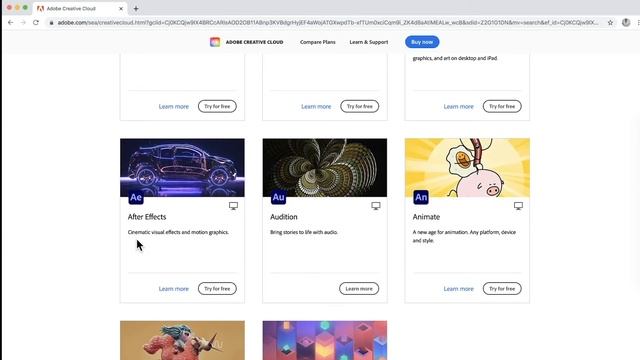
Task: Click the Audition spiral pattern thumbnail
Action: pyautogui.click(x=325, y=168)
